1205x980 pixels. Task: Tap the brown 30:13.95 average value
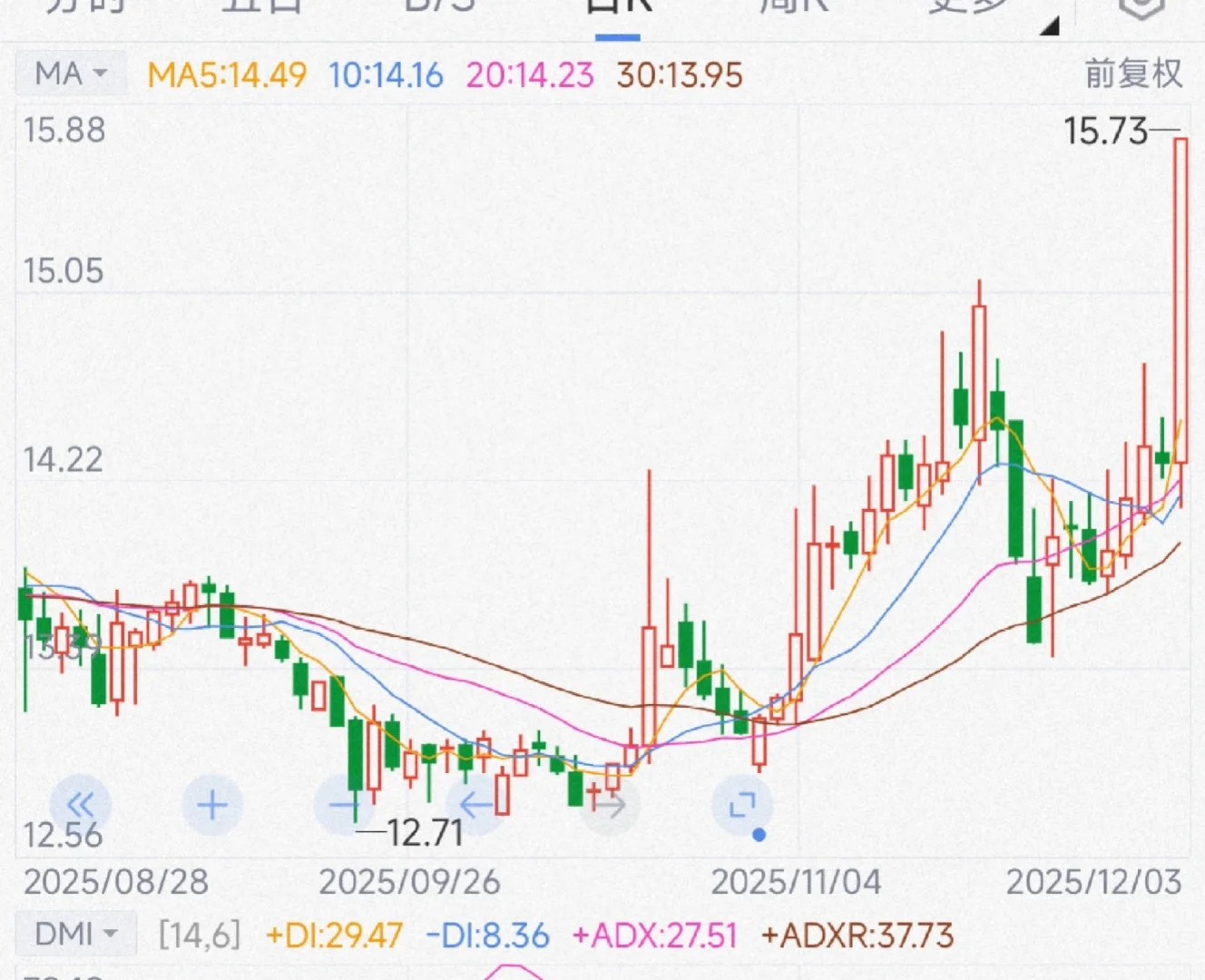[x=680, y=74]
